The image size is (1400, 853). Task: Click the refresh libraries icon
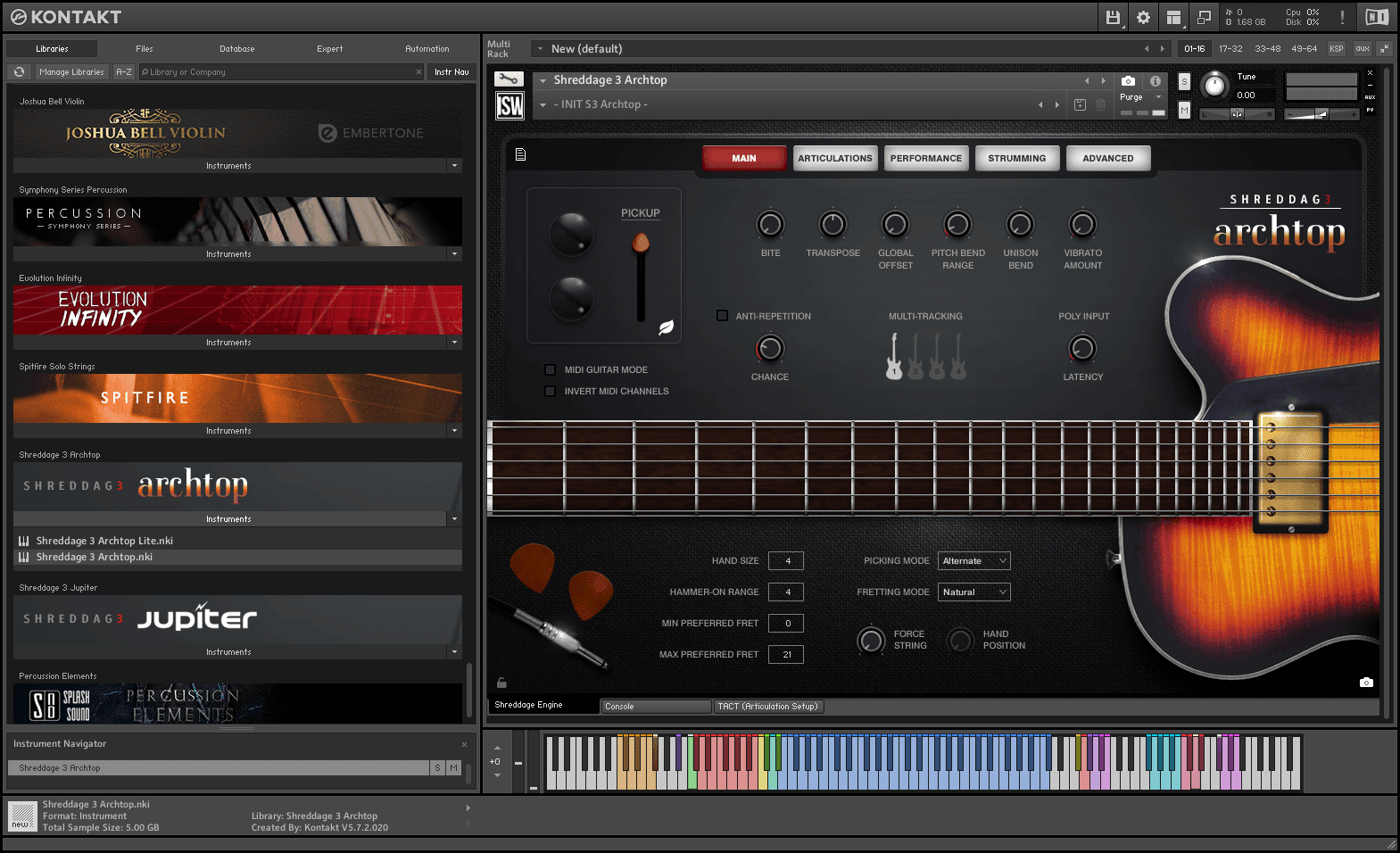(x=19, y=72)
